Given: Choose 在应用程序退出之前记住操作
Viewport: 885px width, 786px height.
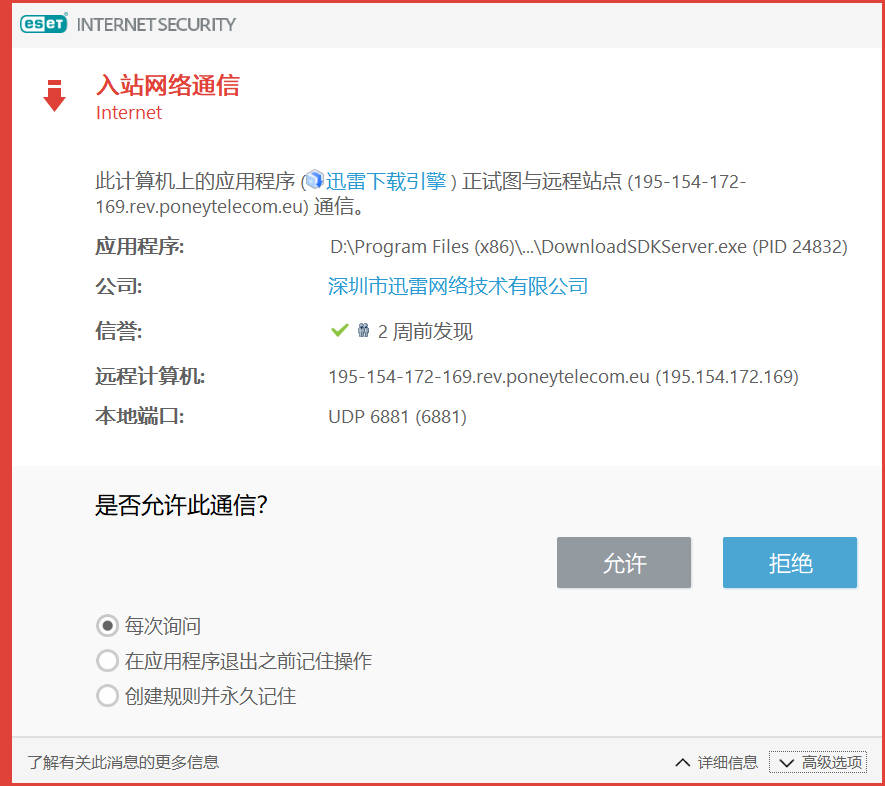Looking at the screenshot, I should click(108, 660).
